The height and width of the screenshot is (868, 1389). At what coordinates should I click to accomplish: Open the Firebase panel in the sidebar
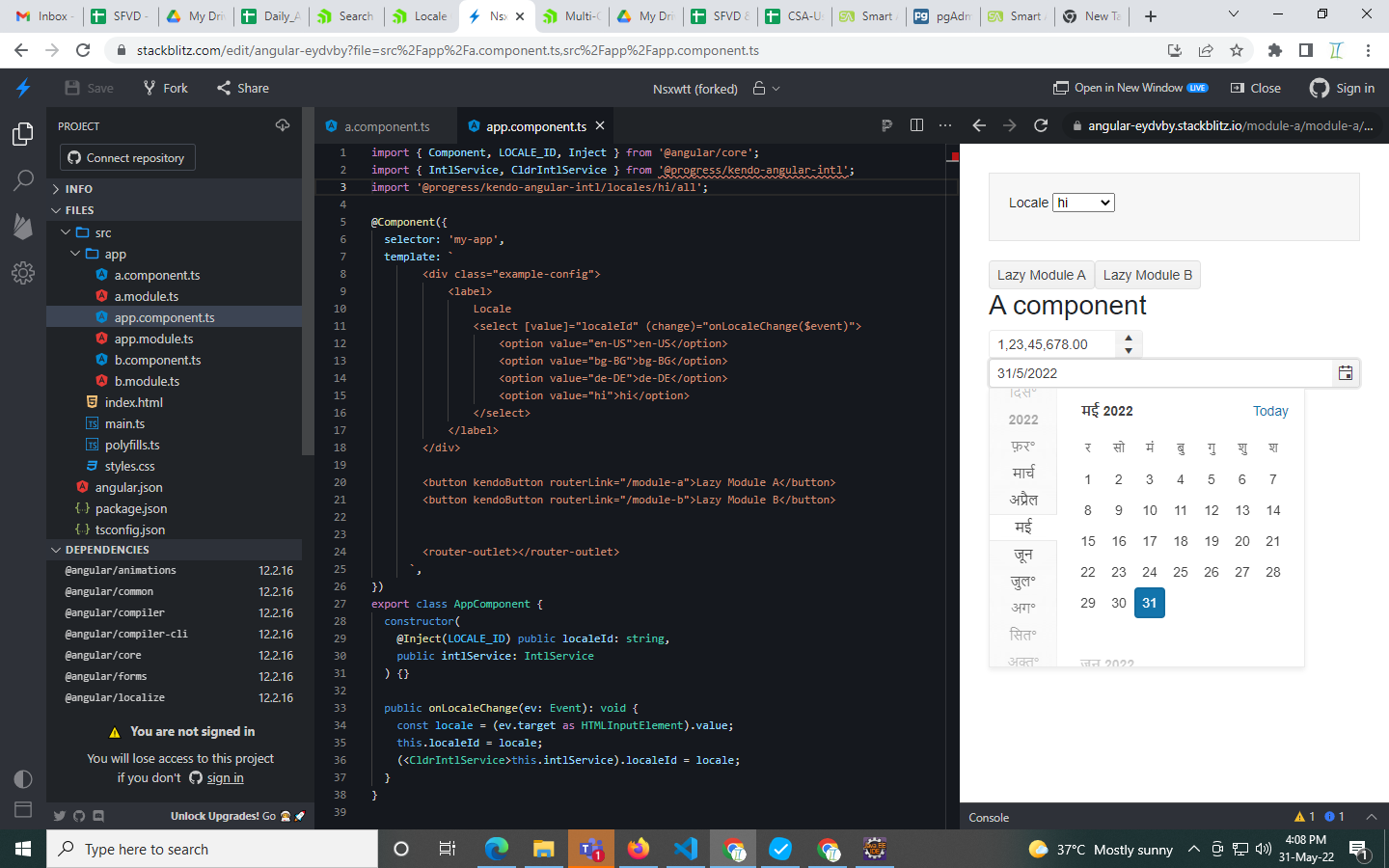pos(23,227)
